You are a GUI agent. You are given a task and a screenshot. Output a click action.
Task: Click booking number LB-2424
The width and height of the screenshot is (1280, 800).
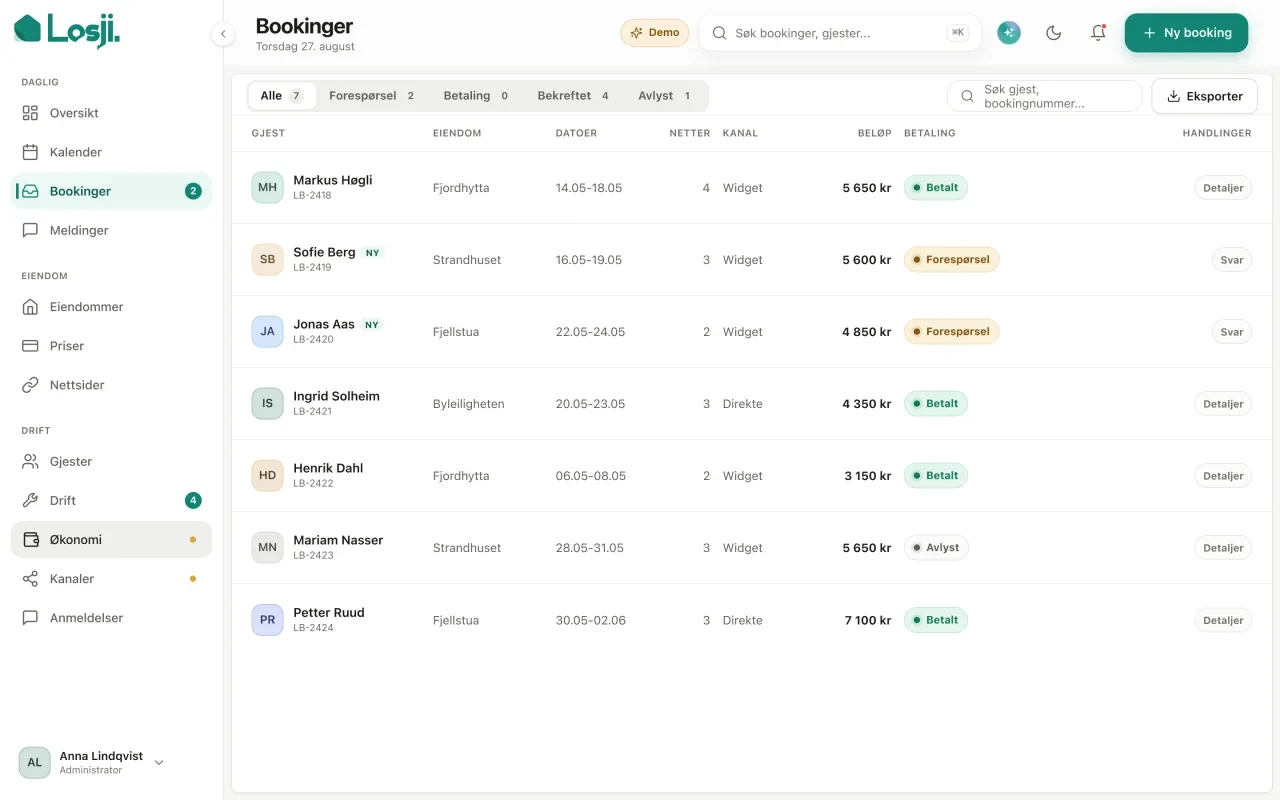[x=313, y=628]
